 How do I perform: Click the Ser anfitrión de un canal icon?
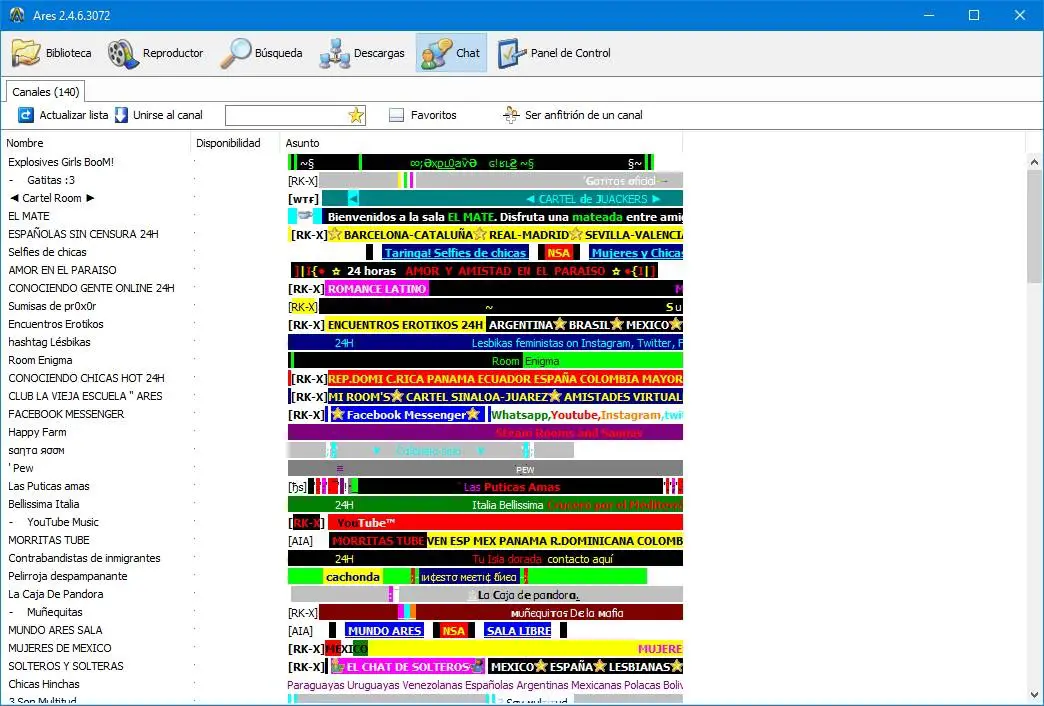511,115
